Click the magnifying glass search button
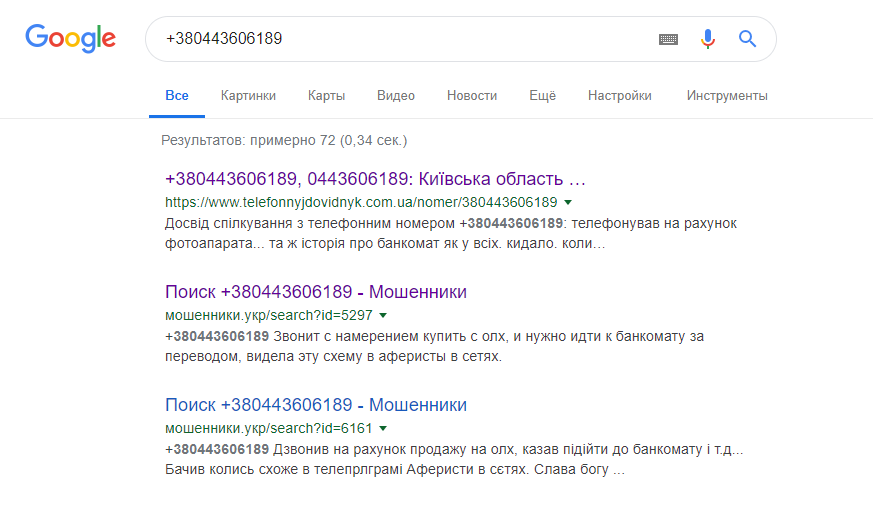The height and width of the screenshot is (506, 873). [x=747, y=39]
